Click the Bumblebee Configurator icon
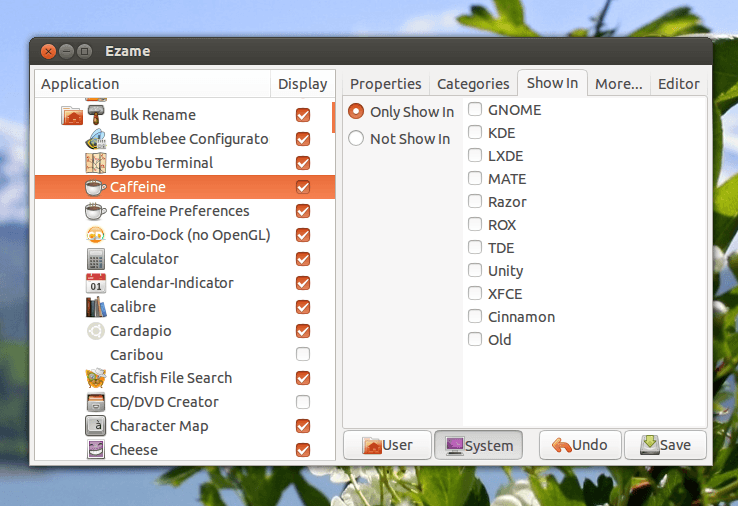The width and height of the screenshot is (738, 506). [96, 139]
